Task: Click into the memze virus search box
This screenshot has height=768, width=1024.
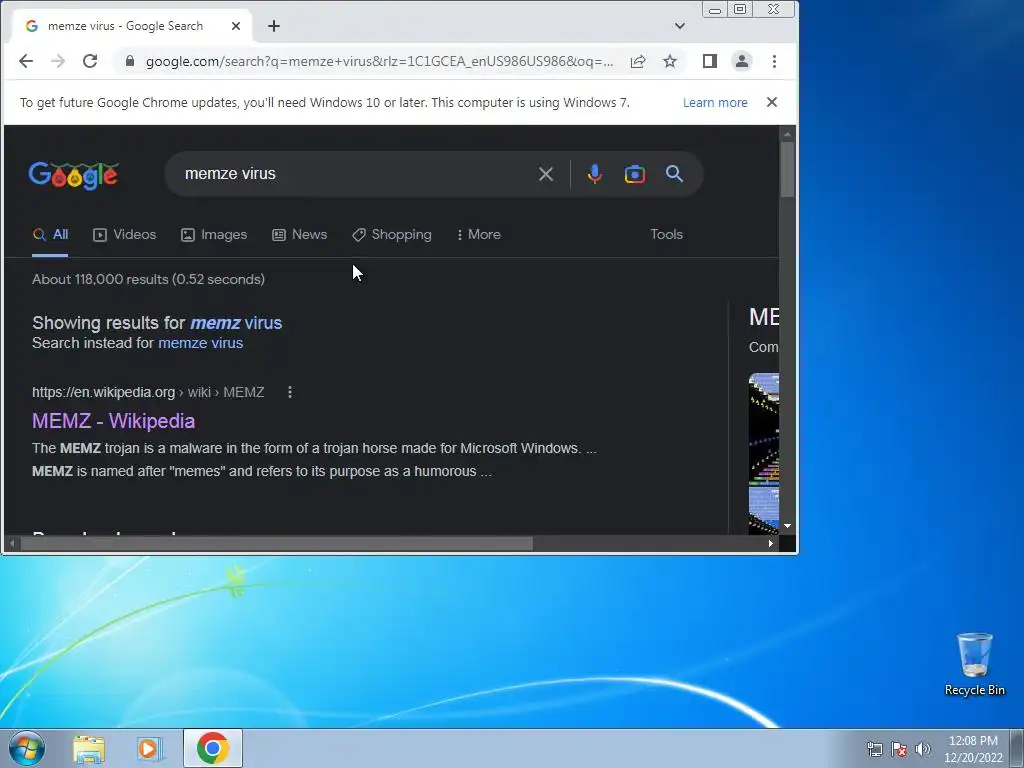Action: 353,174
